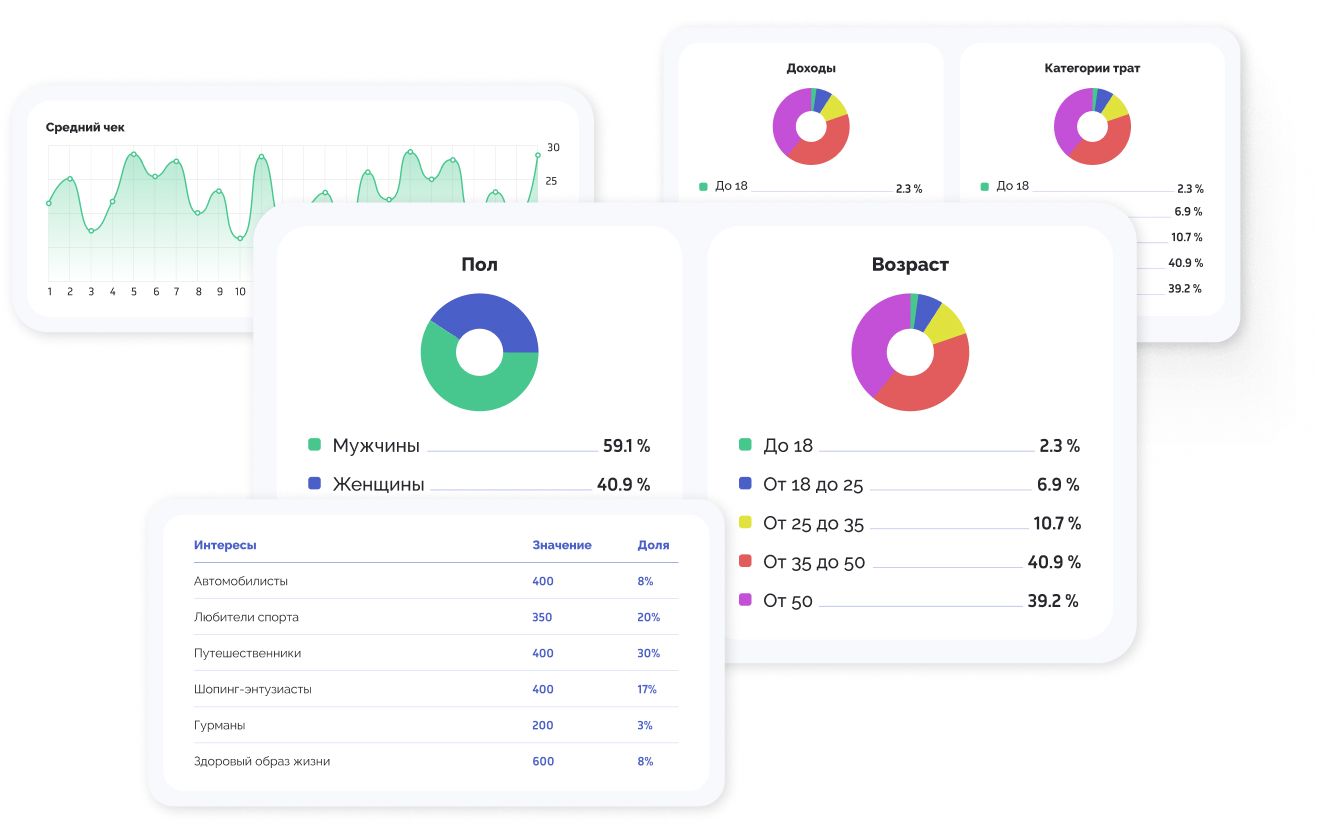Click До 18 legend entry in Доходы card
The image size is (1344, 831).
click(x=731, y=186)
